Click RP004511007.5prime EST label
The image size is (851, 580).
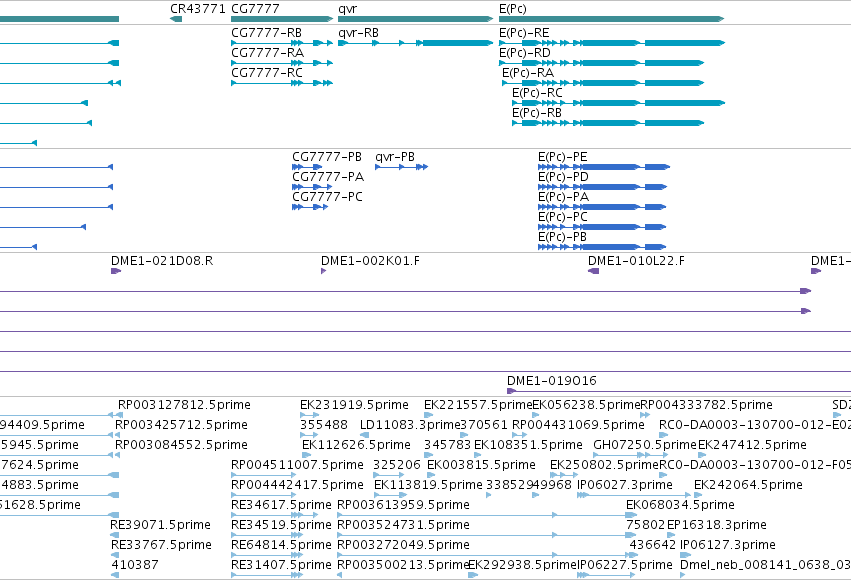pyautogui.click(x=297, y=465)
